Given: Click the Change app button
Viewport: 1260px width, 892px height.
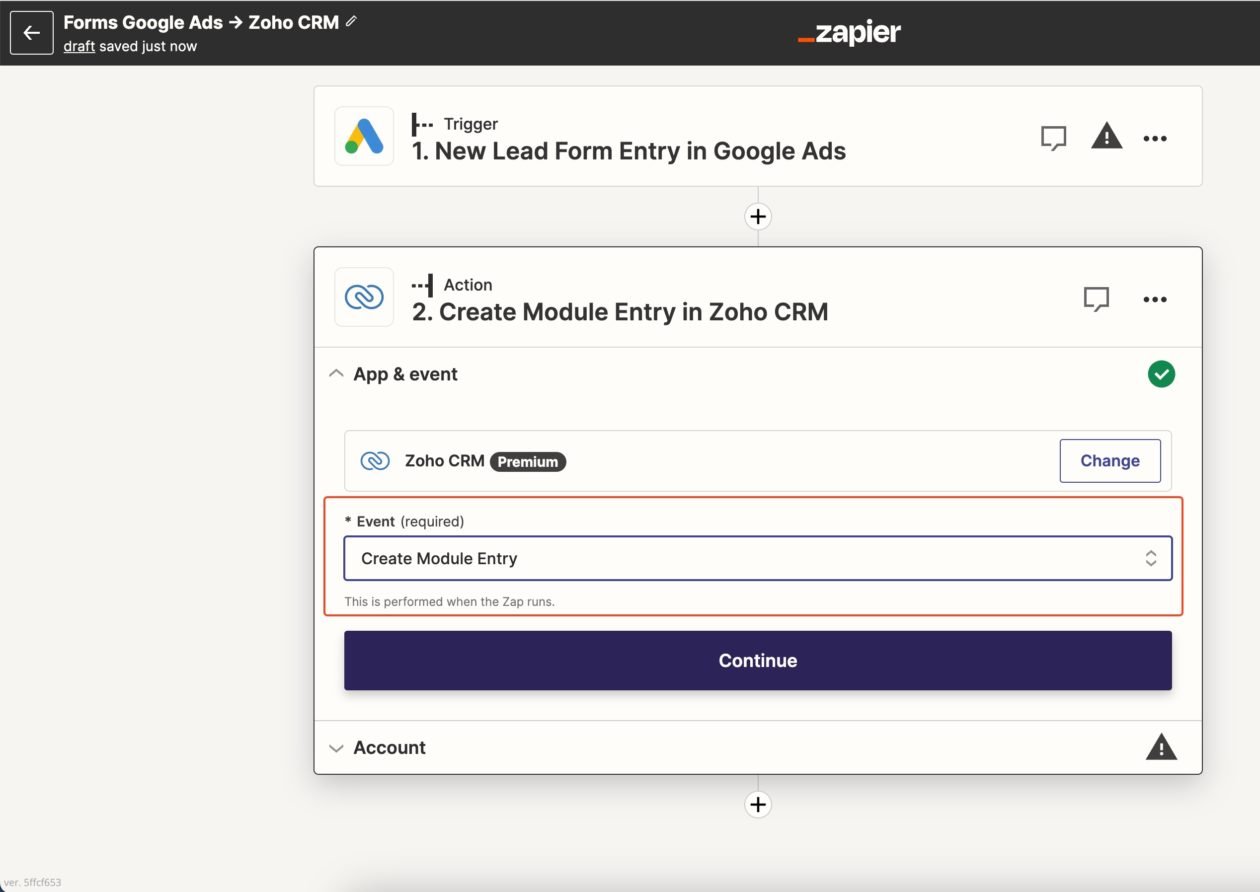Looking at the screenshot, I should tap(1109, 461).
